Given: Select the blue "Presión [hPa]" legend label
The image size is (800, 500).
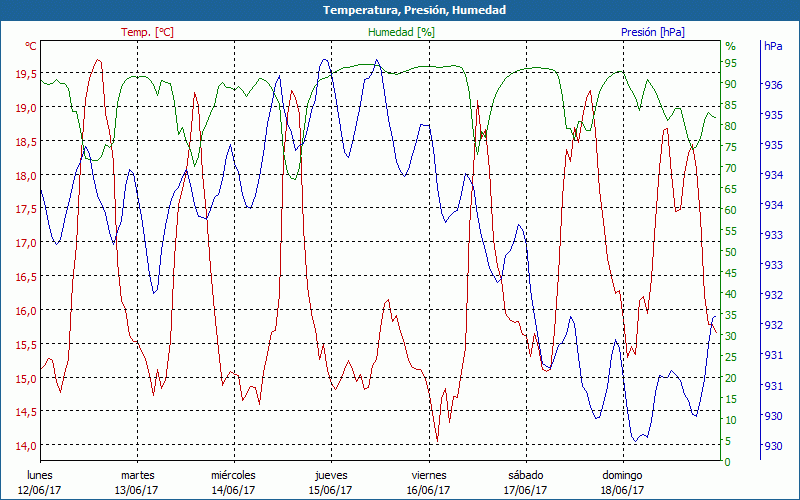Looking at the screenshot, I should click(652, 32).
